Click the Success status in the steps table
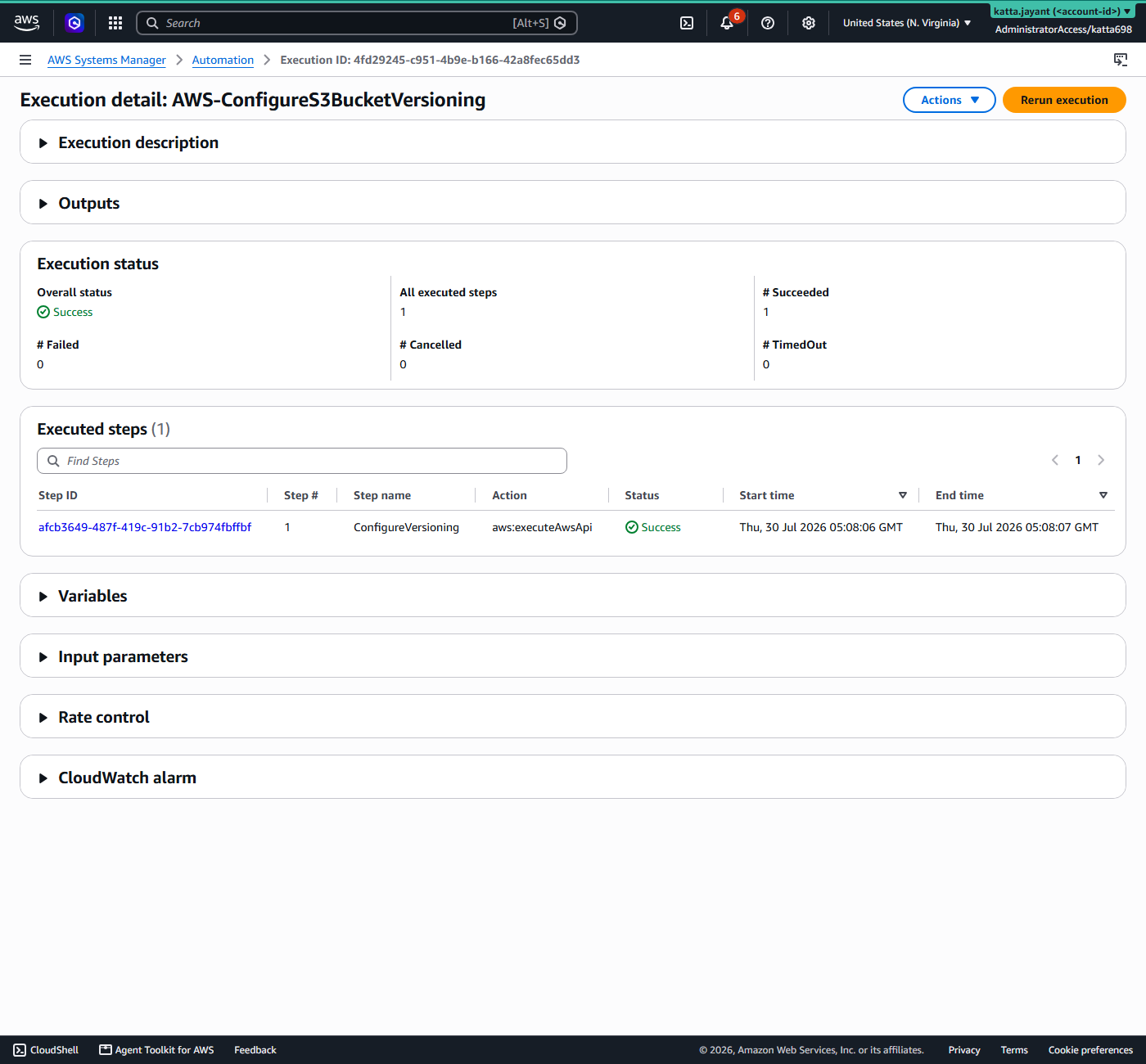This screenshot has width=1146, height=1064. [653, 527]
